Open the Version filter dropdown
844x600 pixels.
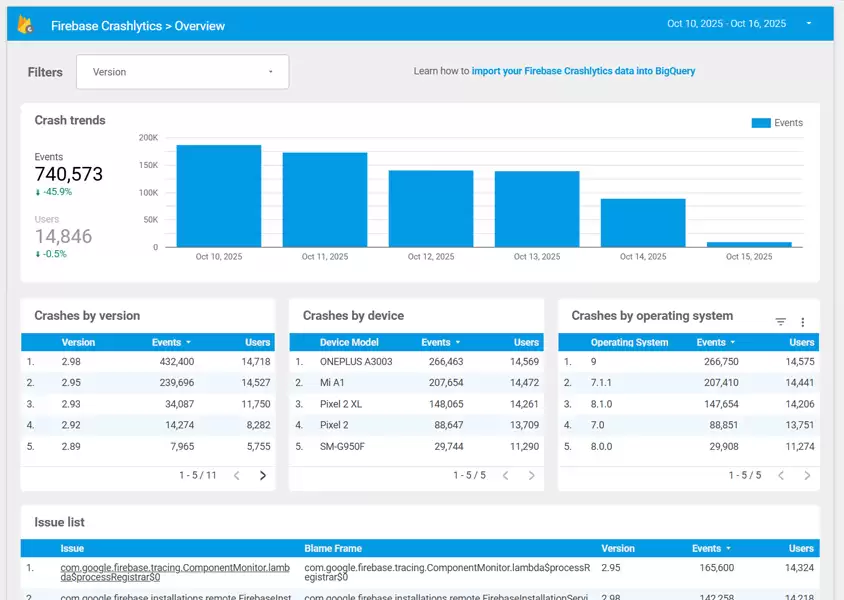(182, 71)
